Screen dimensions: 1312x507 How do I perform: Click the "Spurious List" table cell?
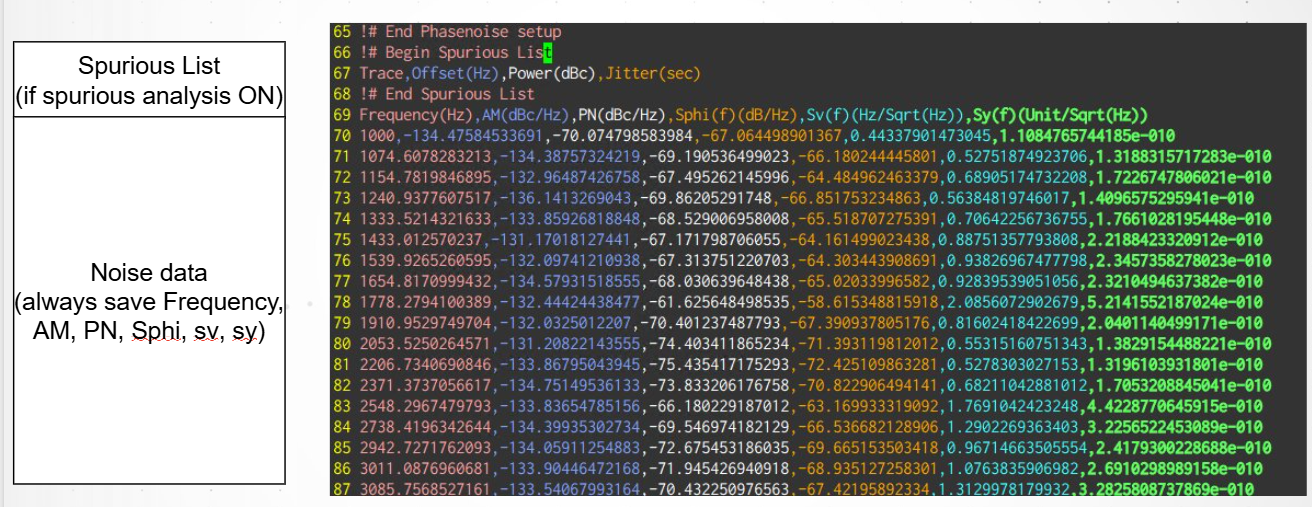[149, 80]
